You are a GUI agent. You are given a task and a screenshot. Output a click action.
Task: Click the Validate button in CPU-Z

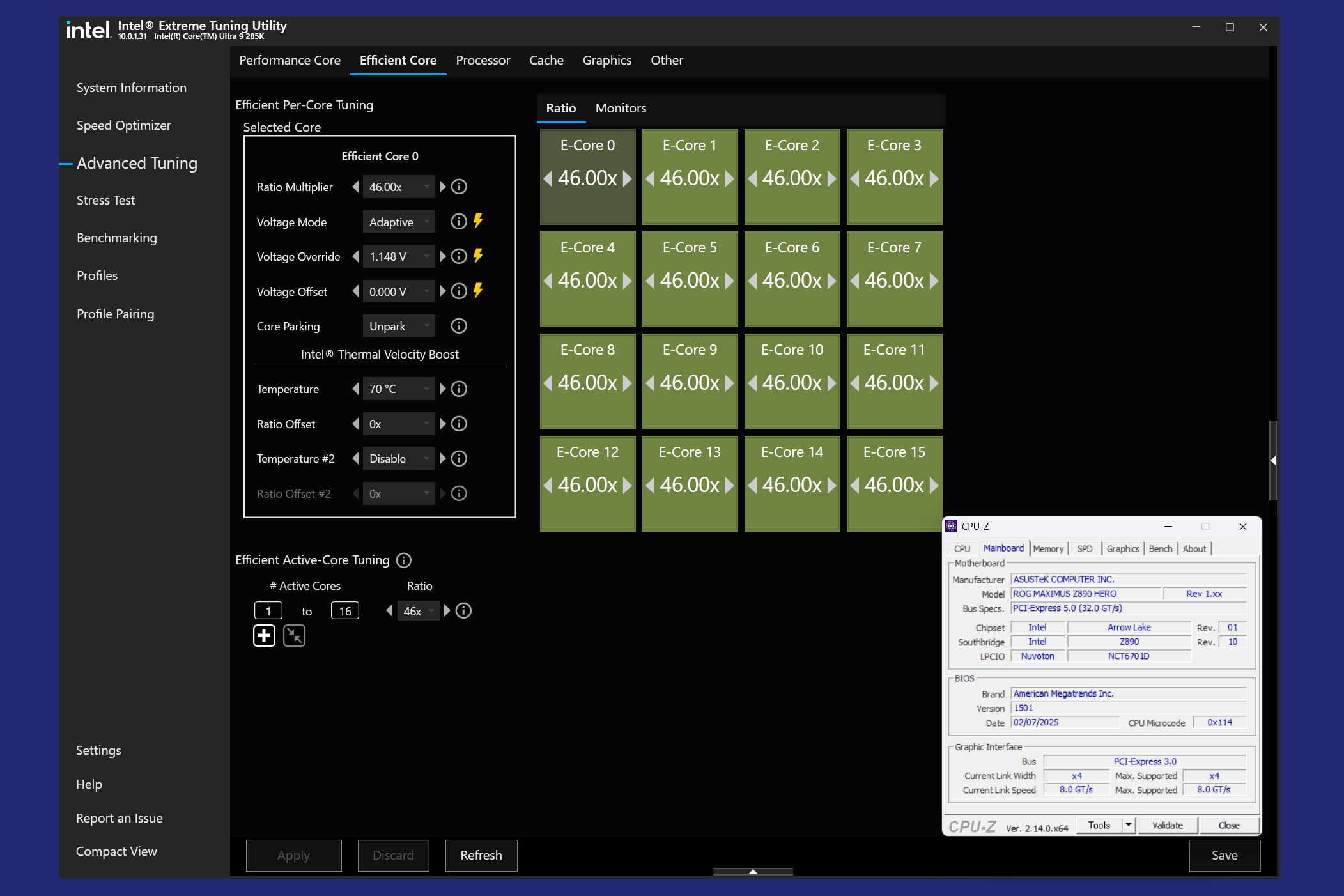click(x=1167, y=825)
